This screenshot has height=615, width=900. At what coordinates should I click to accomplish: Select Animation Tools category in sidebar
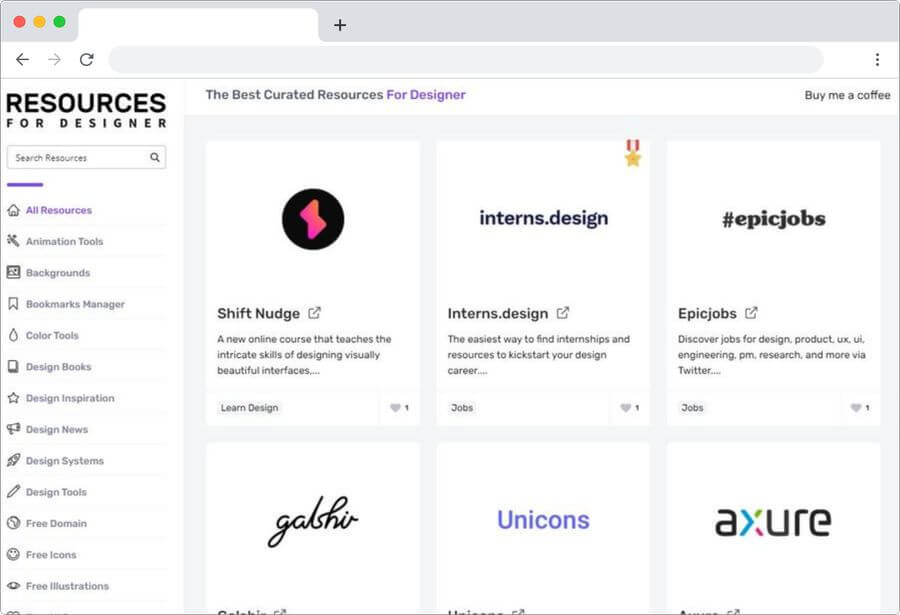(64, 241)
